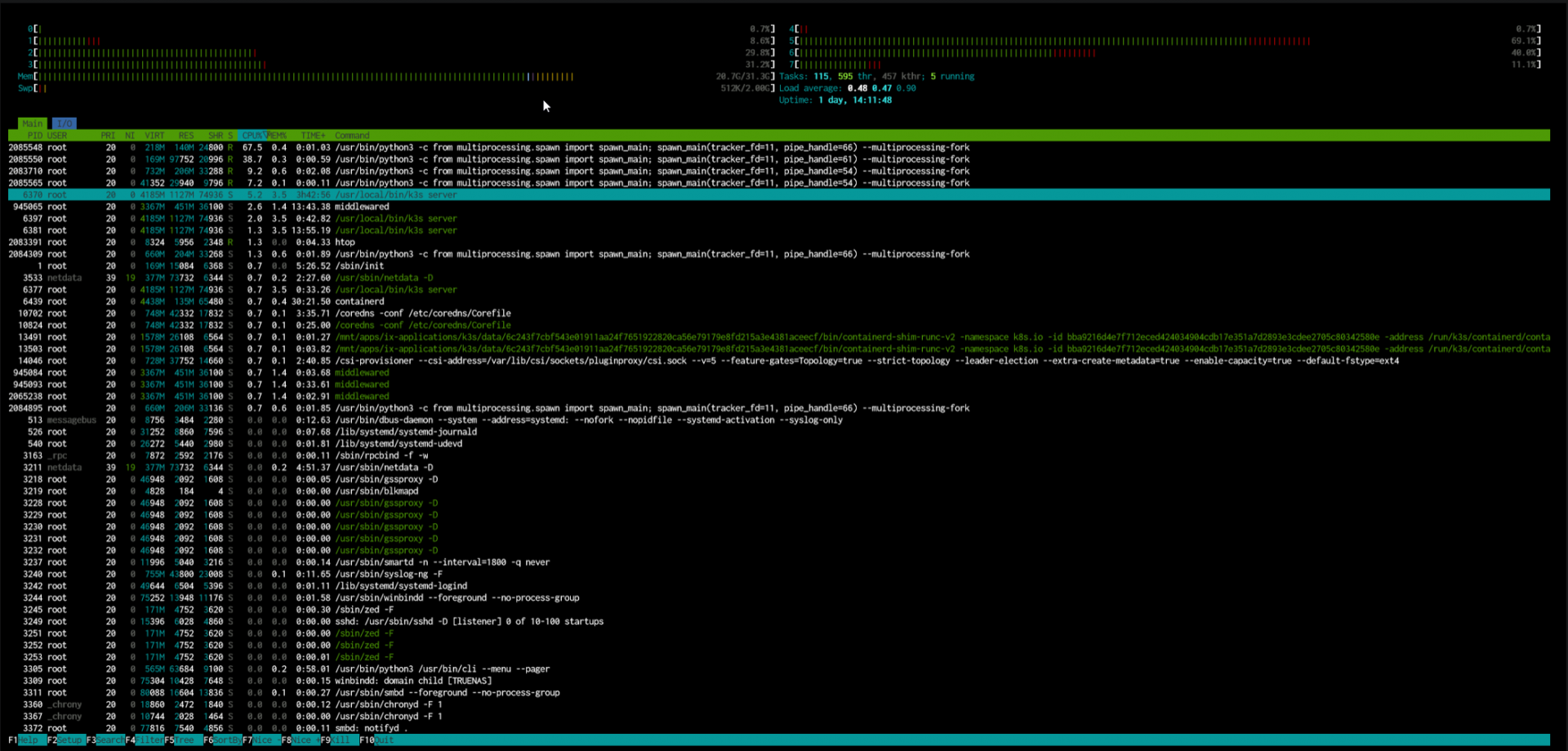This screenshot has width=1568, height=751.
Task: Sort by the SHR column header
Action: (216, 136)
